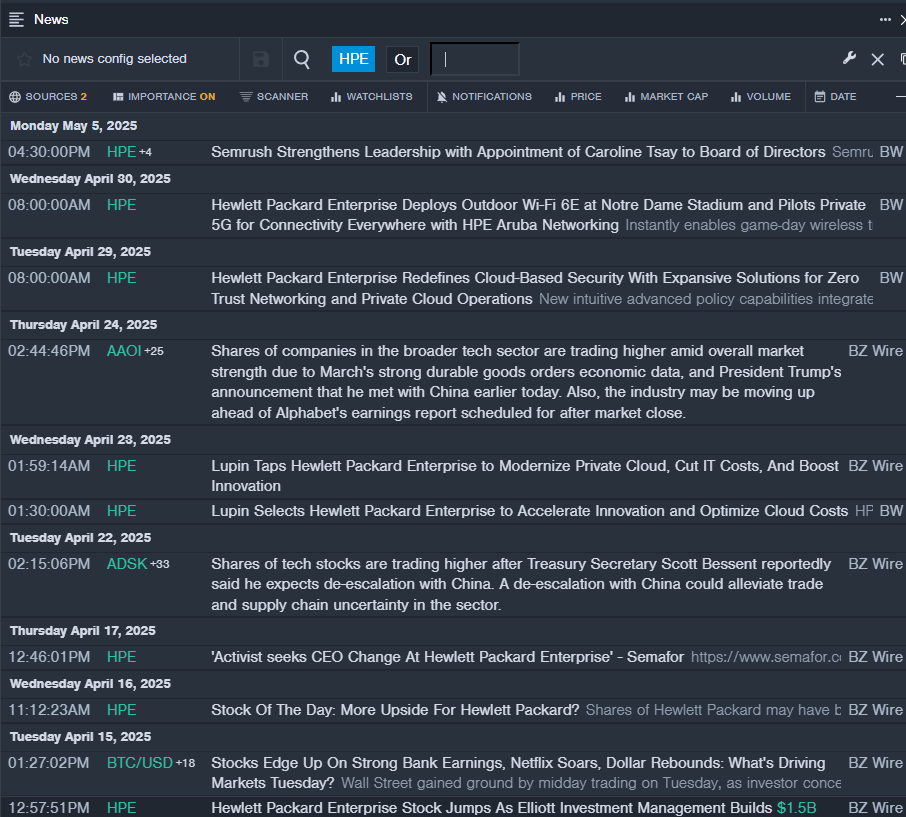Click the ADSK ticker symbol
This screenshot has height=817, width=906.
click(x=127, y=564)
